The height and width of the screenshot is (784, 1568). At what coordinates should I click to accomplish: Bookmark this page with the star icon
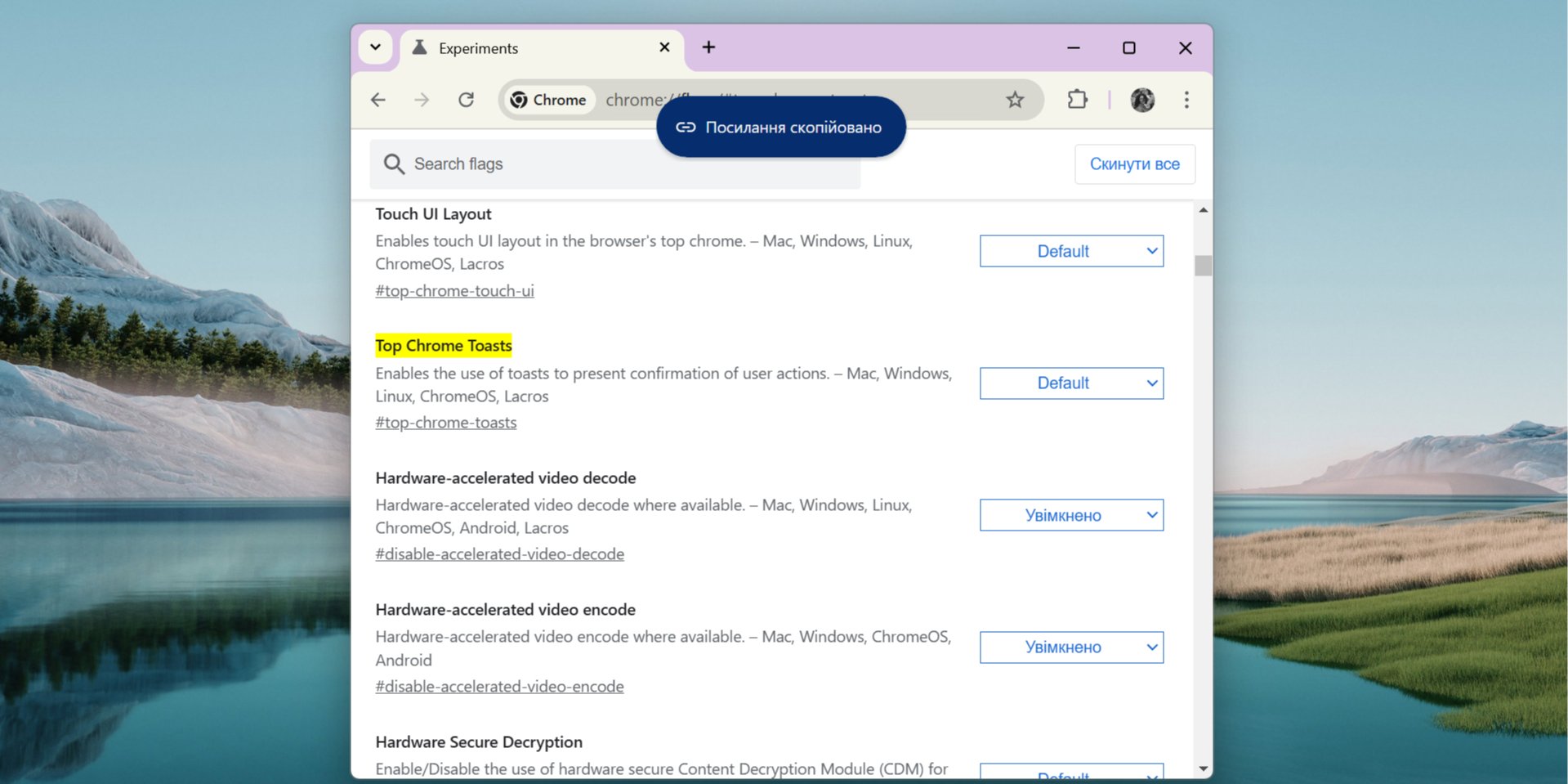pyautogui.click(x=1015, y=100)
